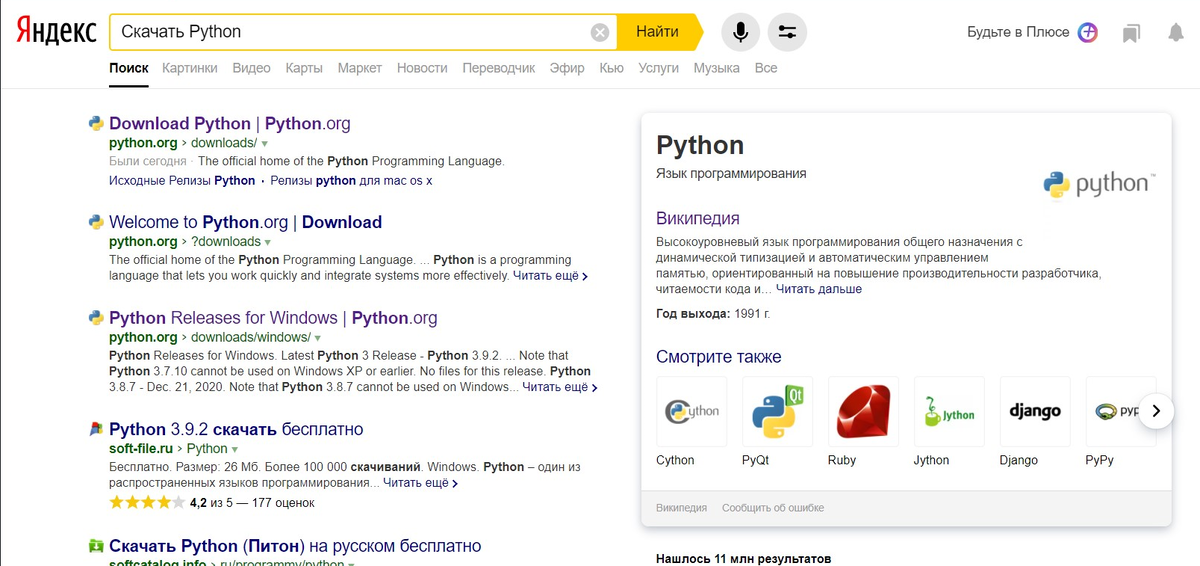Click the microphone voice search icon
Screen dimensions: 1200x566
[740, 32]
